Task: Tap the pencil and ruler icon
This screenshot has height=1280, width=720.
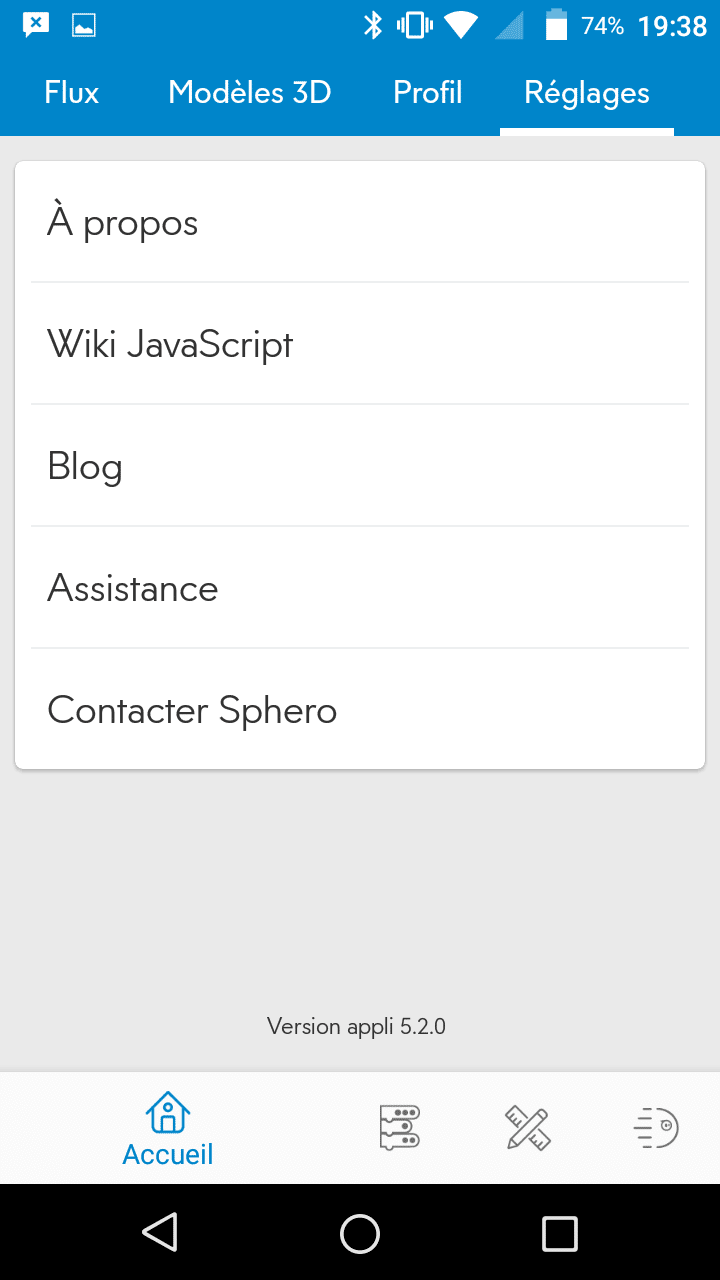Action: coord(527,1128)
